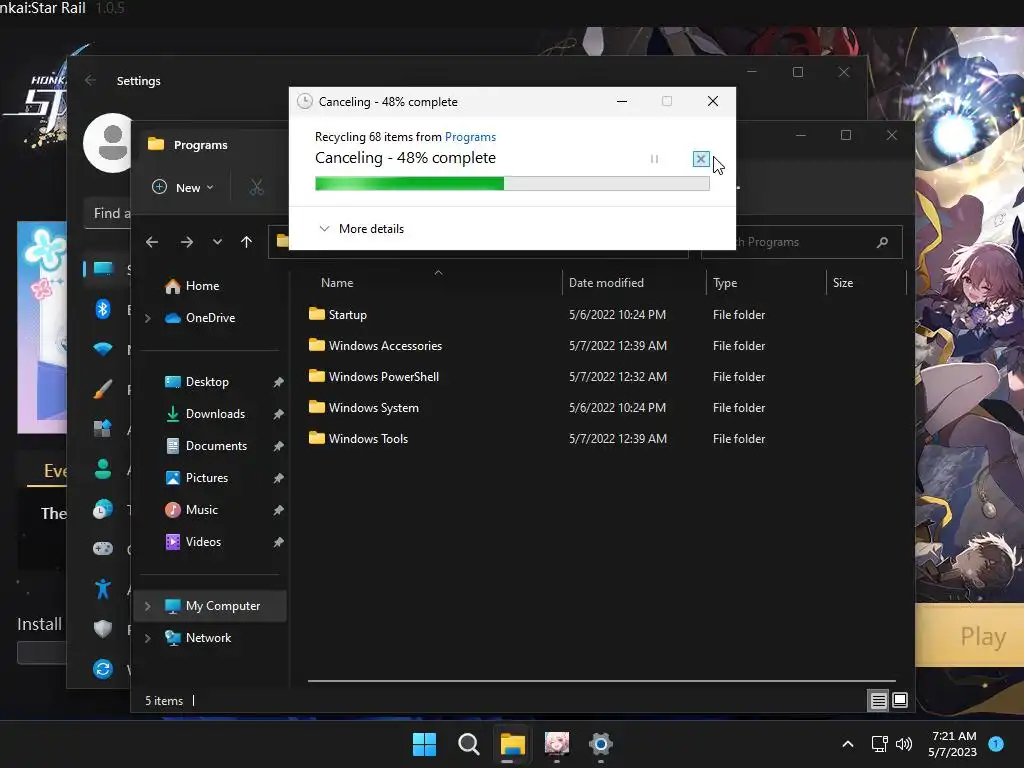Screen dimensions: 1024x768
Task: Go forward in File Explorer navigation
Action: 187,242
